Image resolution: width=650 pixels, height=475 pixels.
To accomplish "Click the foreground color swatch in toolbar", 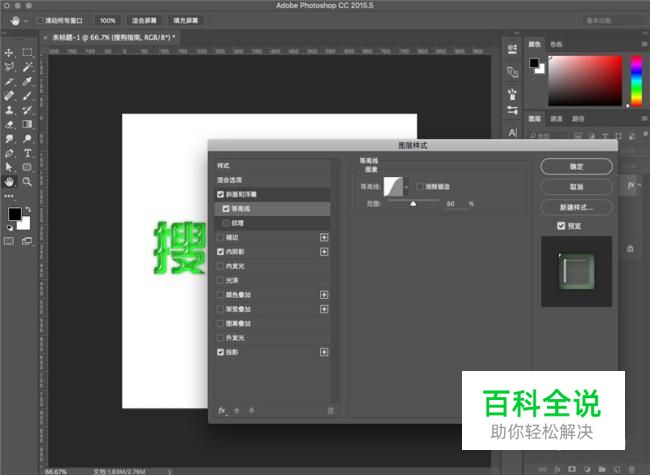I will coord(15,214).
